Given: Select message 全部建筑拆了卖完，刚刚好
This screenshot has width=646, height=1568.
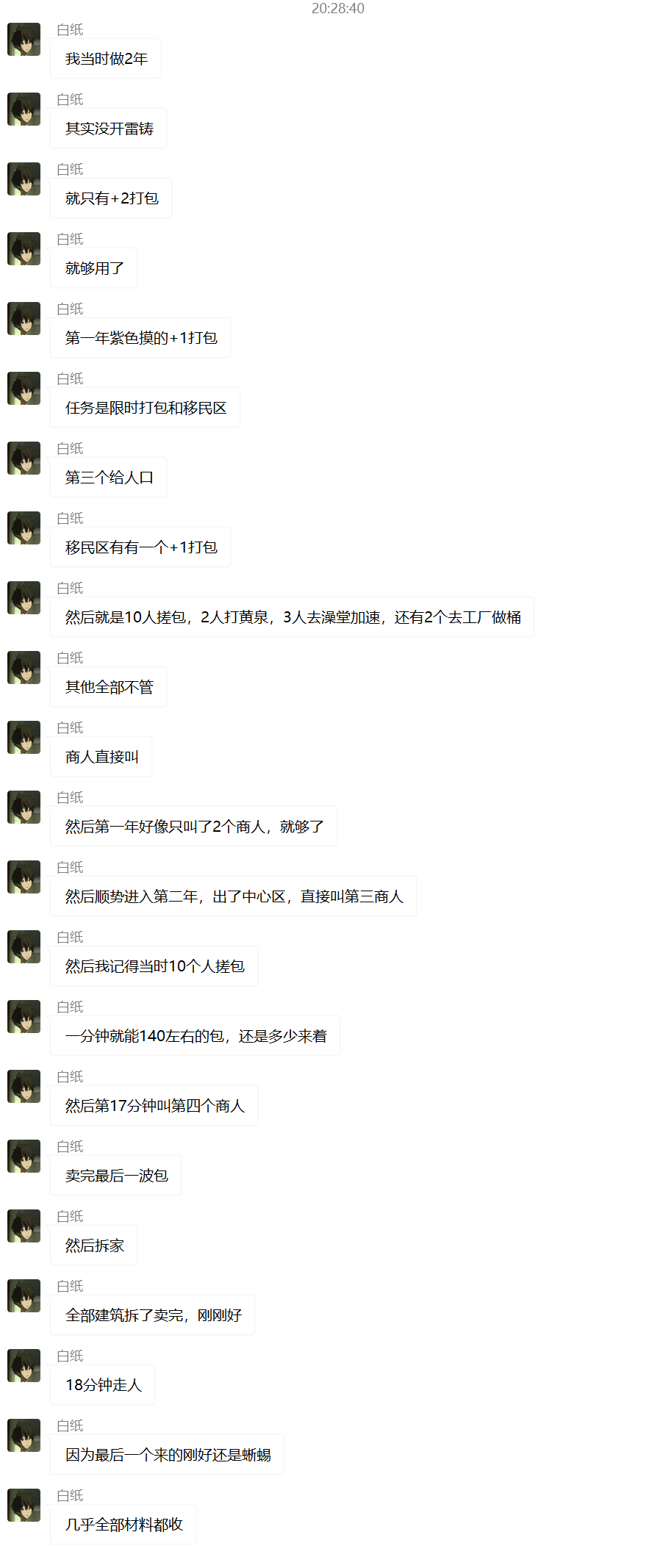Looking at the screenshot, I should coord(152,1315).
